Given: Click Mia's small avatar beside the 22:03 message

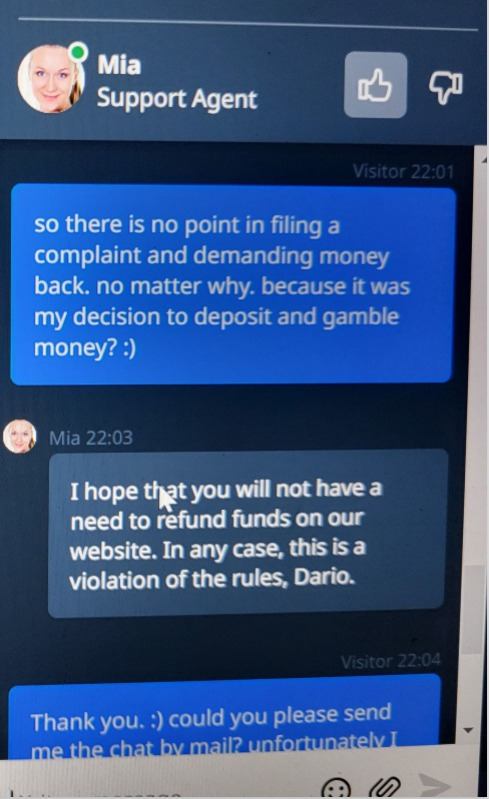Looking at the screenshot, I should [19, 436].
